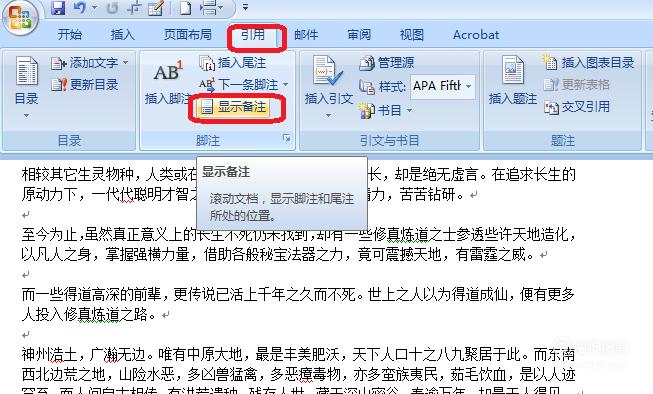Expand the 下一条脚注 arrow menu
This screenshot has width=653, height=394.
click(286, 85)
